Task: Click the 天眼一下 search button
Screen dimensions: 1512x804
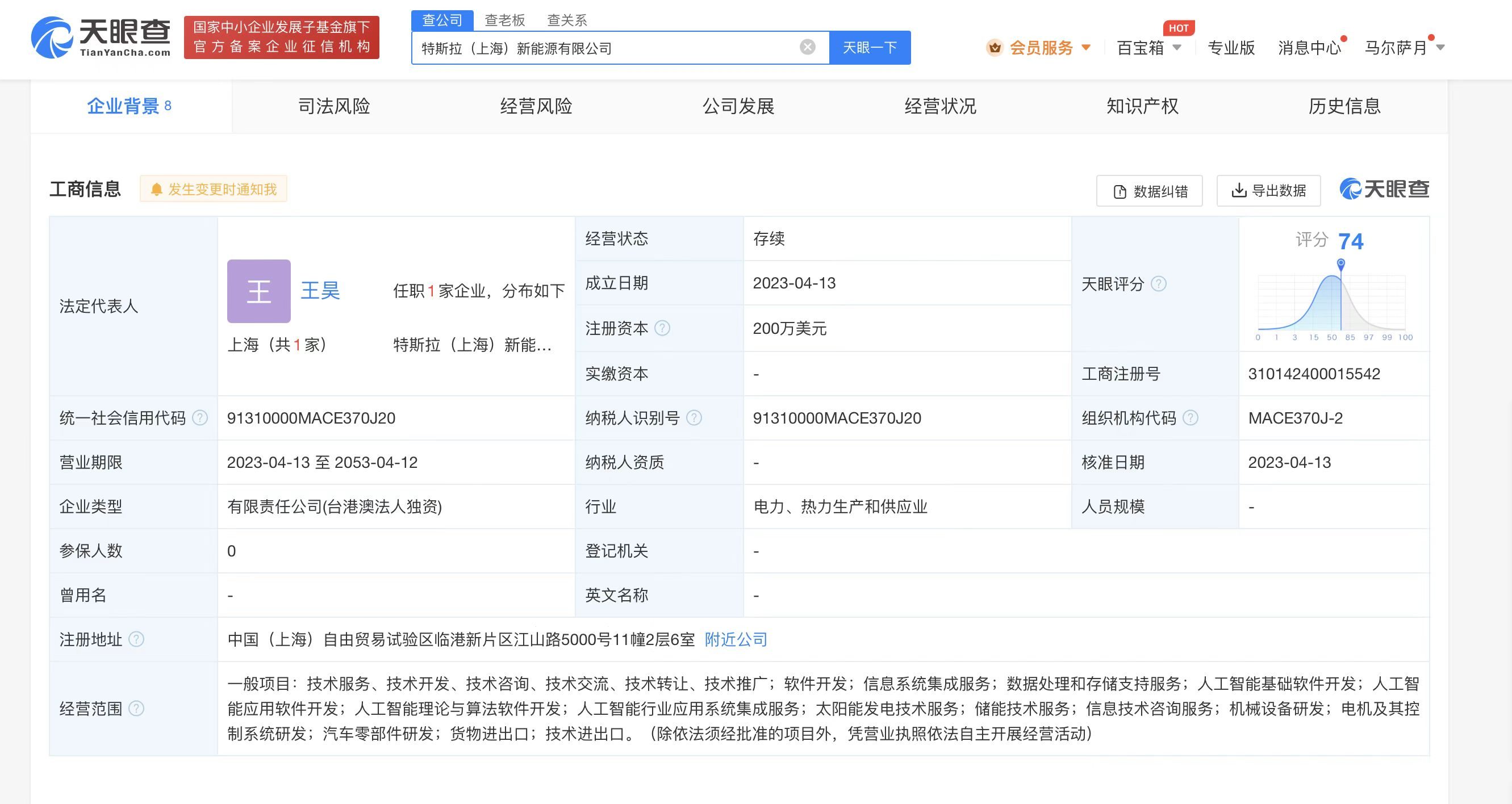Action: point(870,48)
